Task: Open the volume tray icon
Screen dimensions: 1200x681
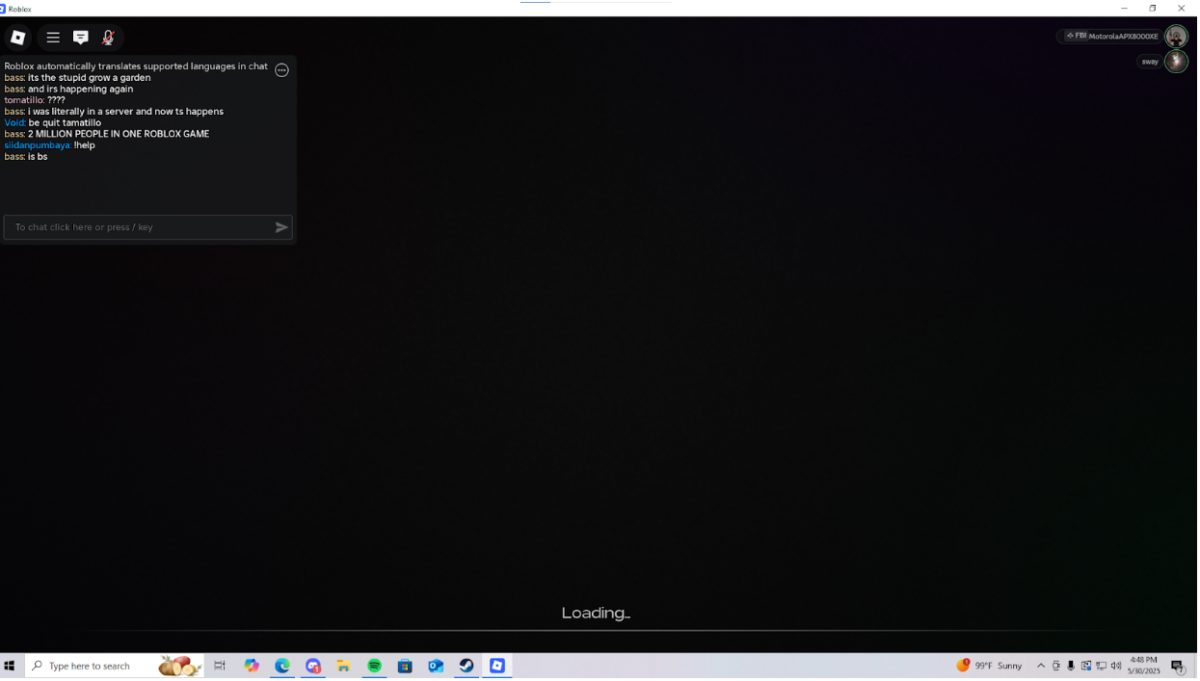Action: coord(1116,666)
